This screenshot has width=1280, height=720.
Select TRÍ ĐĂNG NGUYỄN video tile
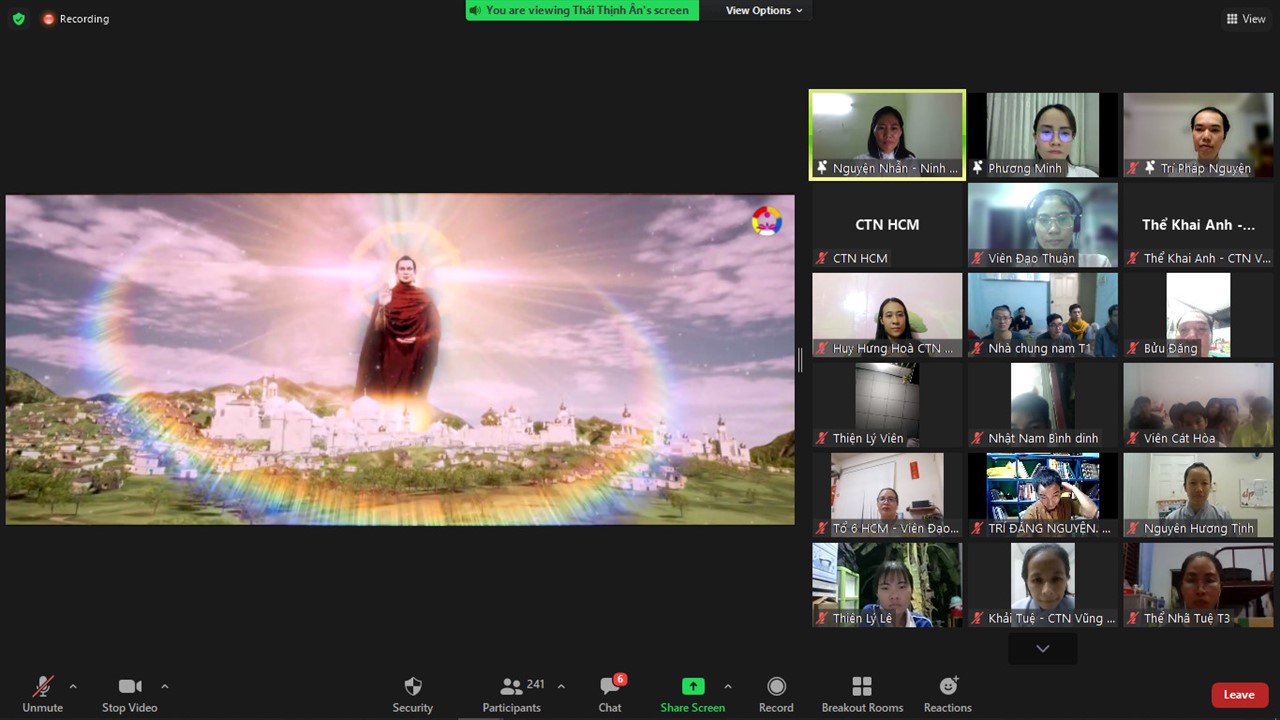[x=1043, y=495]
